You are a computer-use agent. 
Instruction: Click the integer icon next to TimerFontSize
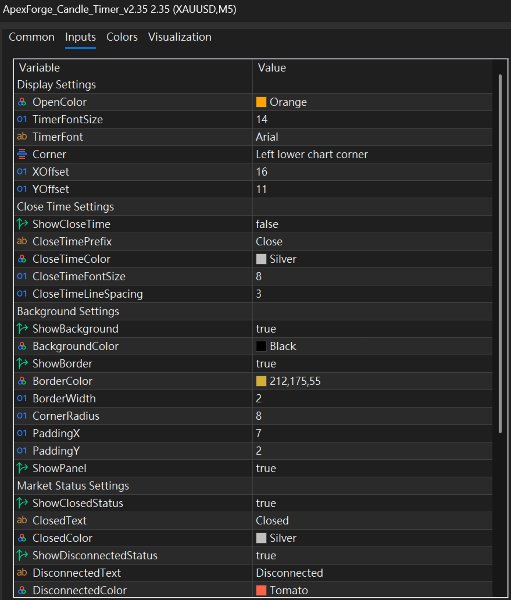(22, 119)
